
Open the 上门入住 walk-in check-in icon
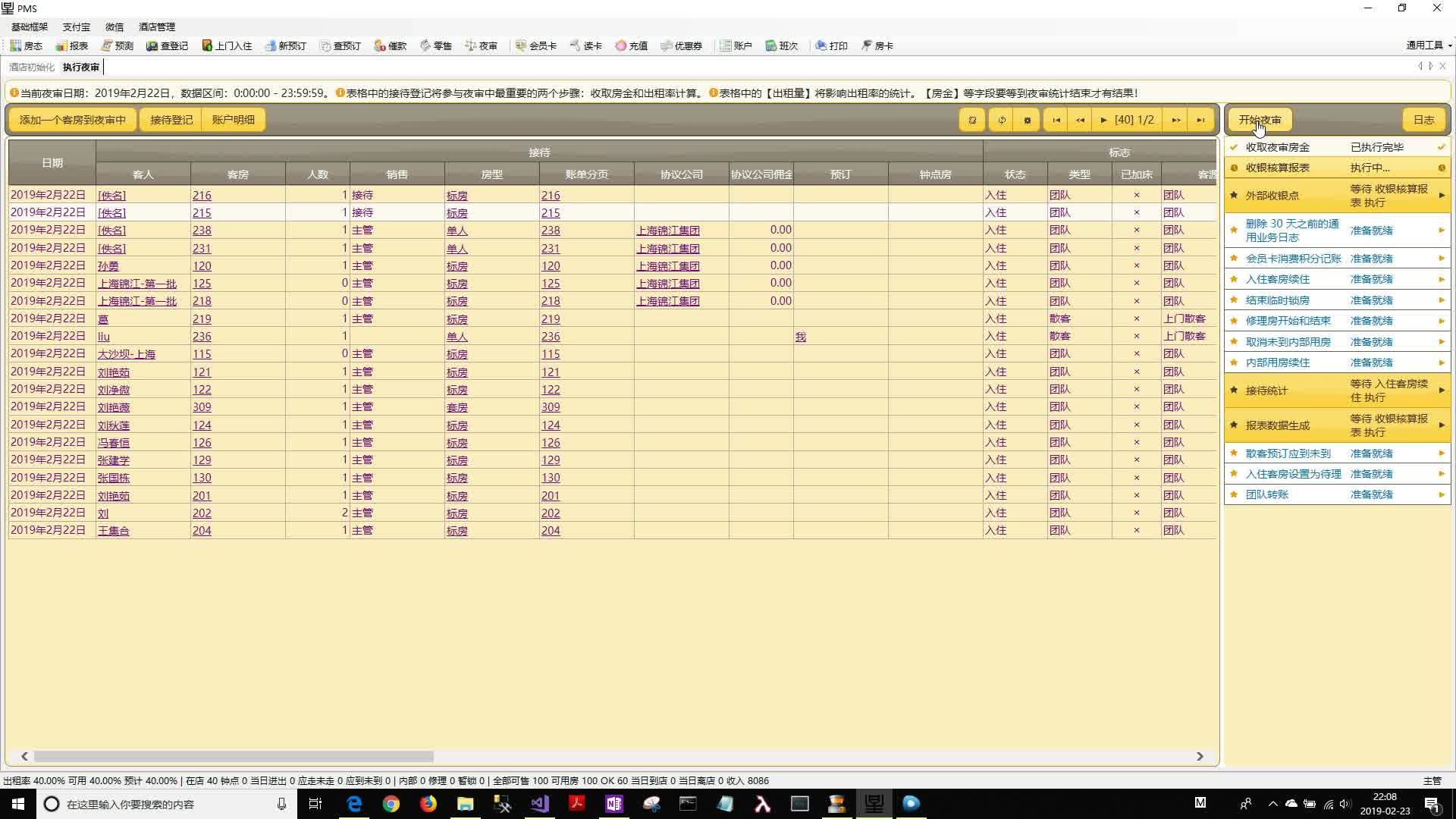point(226,45)
